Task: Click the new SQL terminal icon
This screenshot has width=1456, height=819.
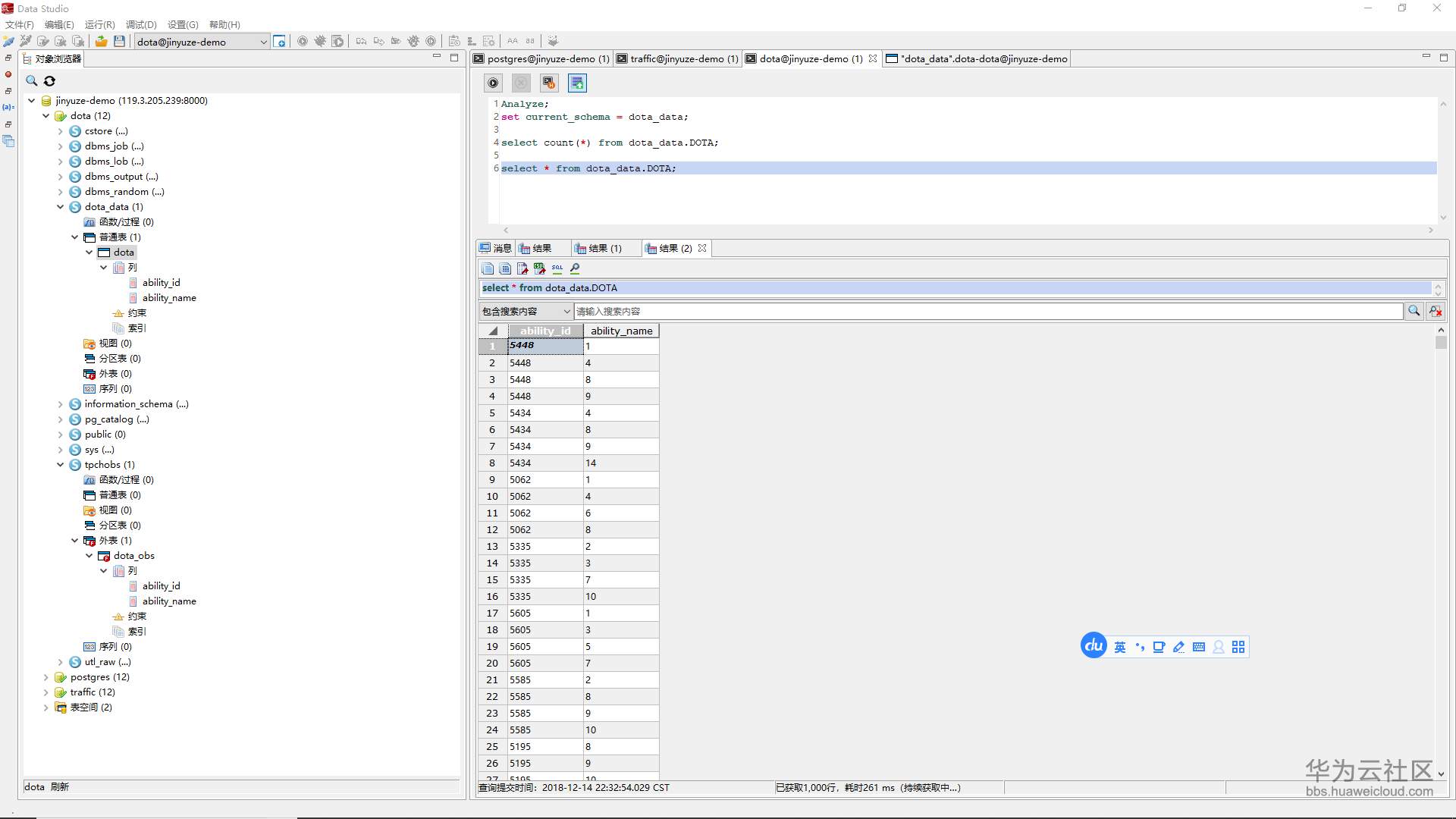Action: (x=280, y=42)
